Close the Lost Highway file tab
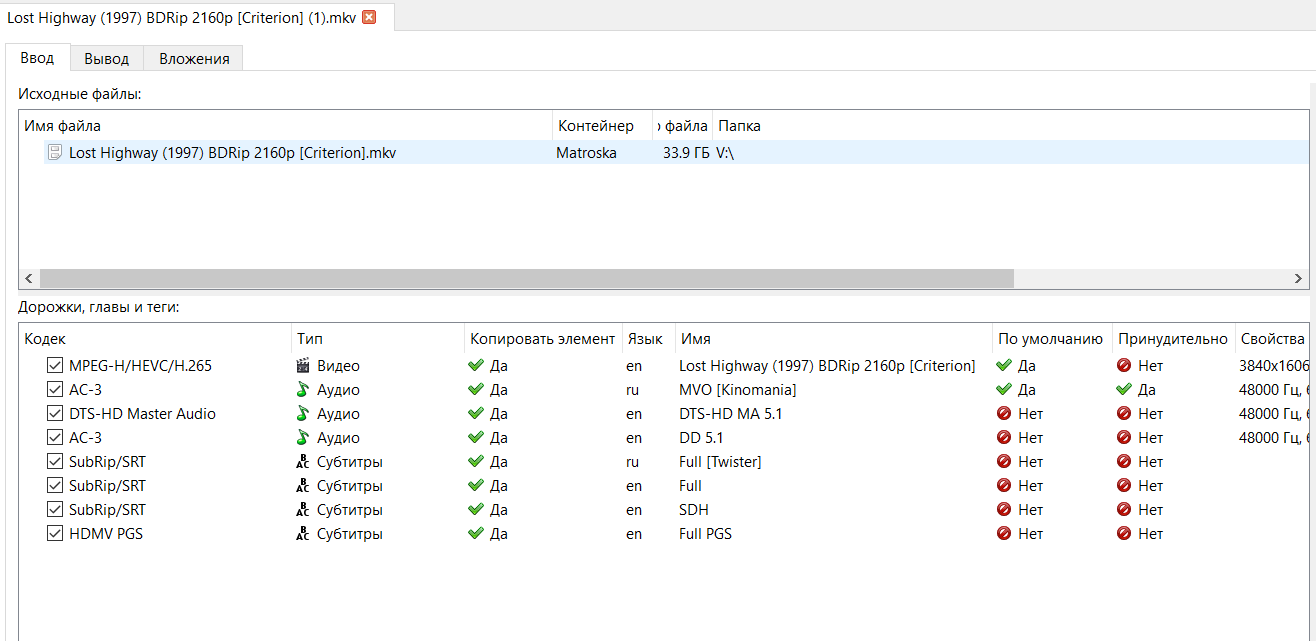 tap(369, 17)
